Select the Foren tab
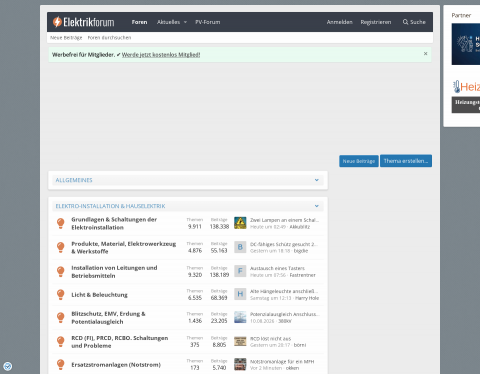The width and height of the screenshot is (480, 374). 139,22
